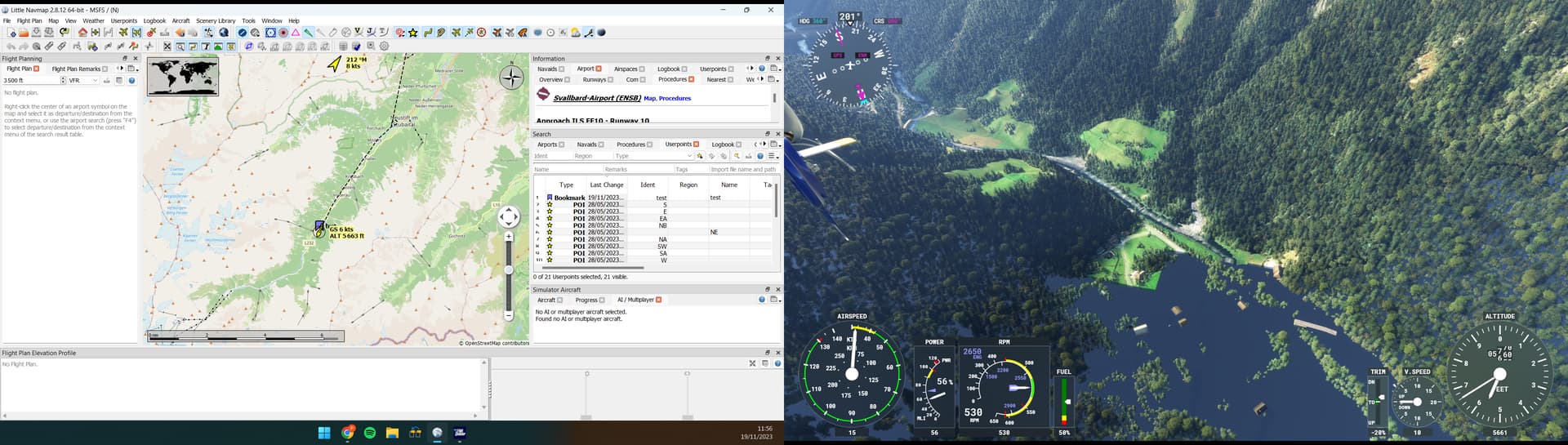Click the altitude spinner arrows beside 3500 ft
Image resolution: width=1568 pixels, height=445 pixels.
point(62,80)
